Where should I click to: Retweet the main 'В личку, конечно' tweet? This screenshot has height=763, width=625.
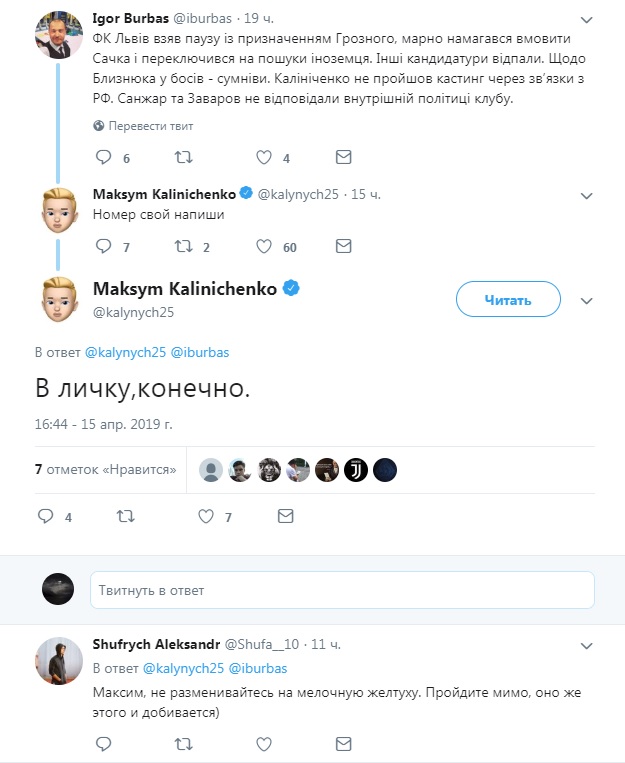(126, 517)
